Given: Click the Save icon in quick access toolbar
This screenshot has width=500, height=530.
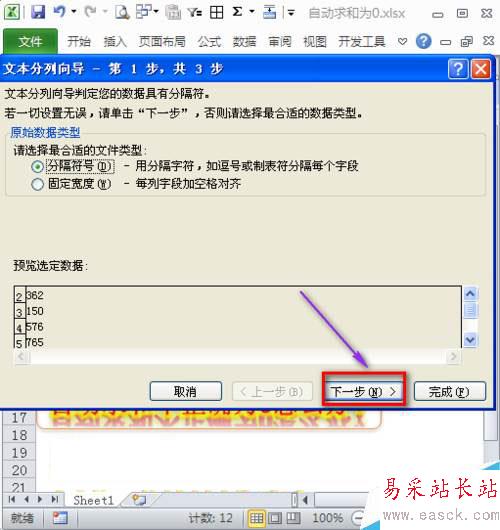Looking at the screenshot, I should tap(38, 12).
